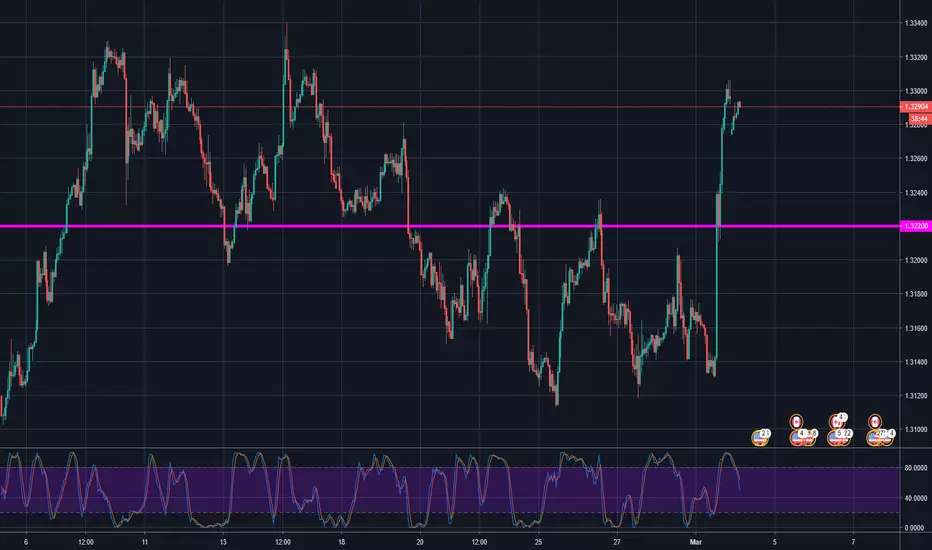Screen dimensions: 932x550
Task: Click the 38:44 bar countdown label
Action: pos(918,119)
